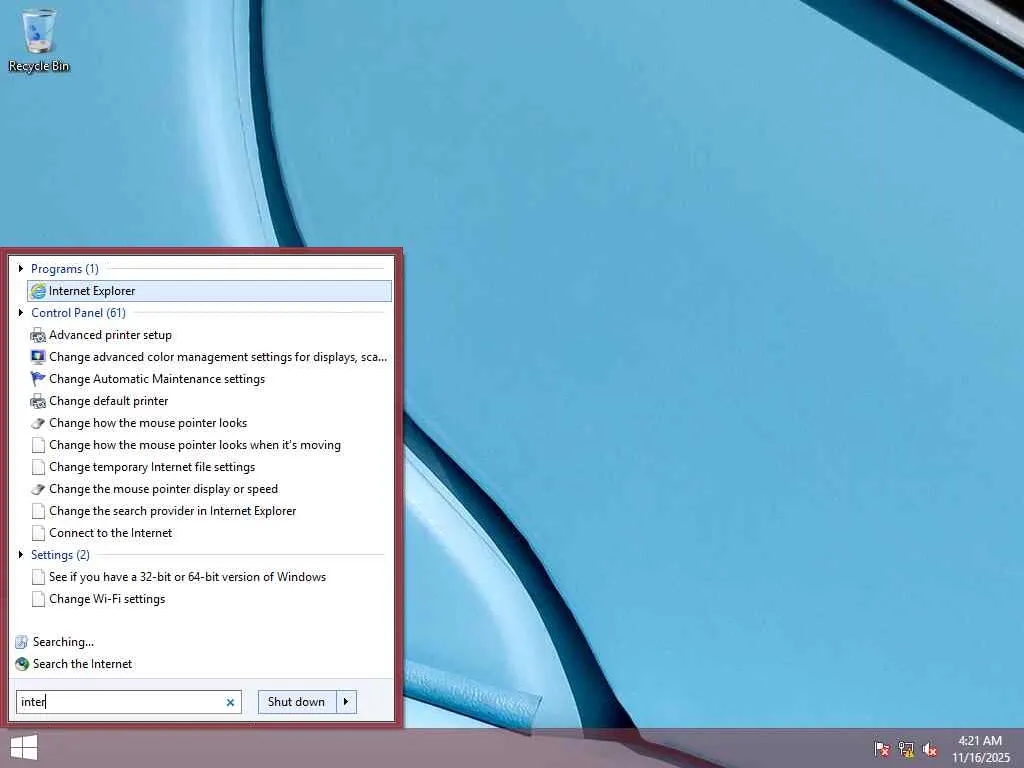This screenshot has height=768, width=1024.
Task: Click the Searching magnifier icon
Action: click(x=22, y=642)
